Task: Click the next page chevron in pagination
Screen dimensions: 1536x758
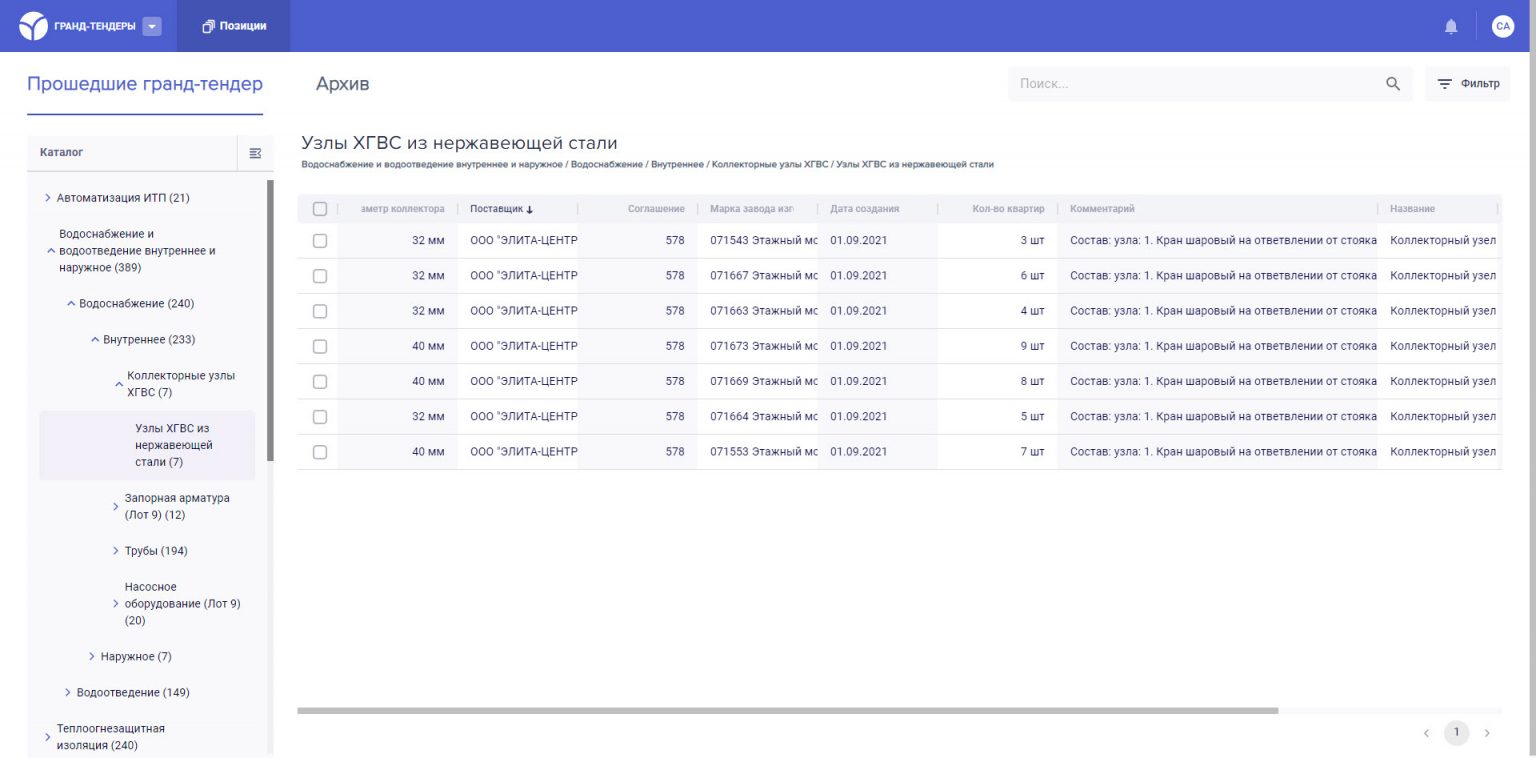Action: pyautogui.click(x=1487, y=732)
